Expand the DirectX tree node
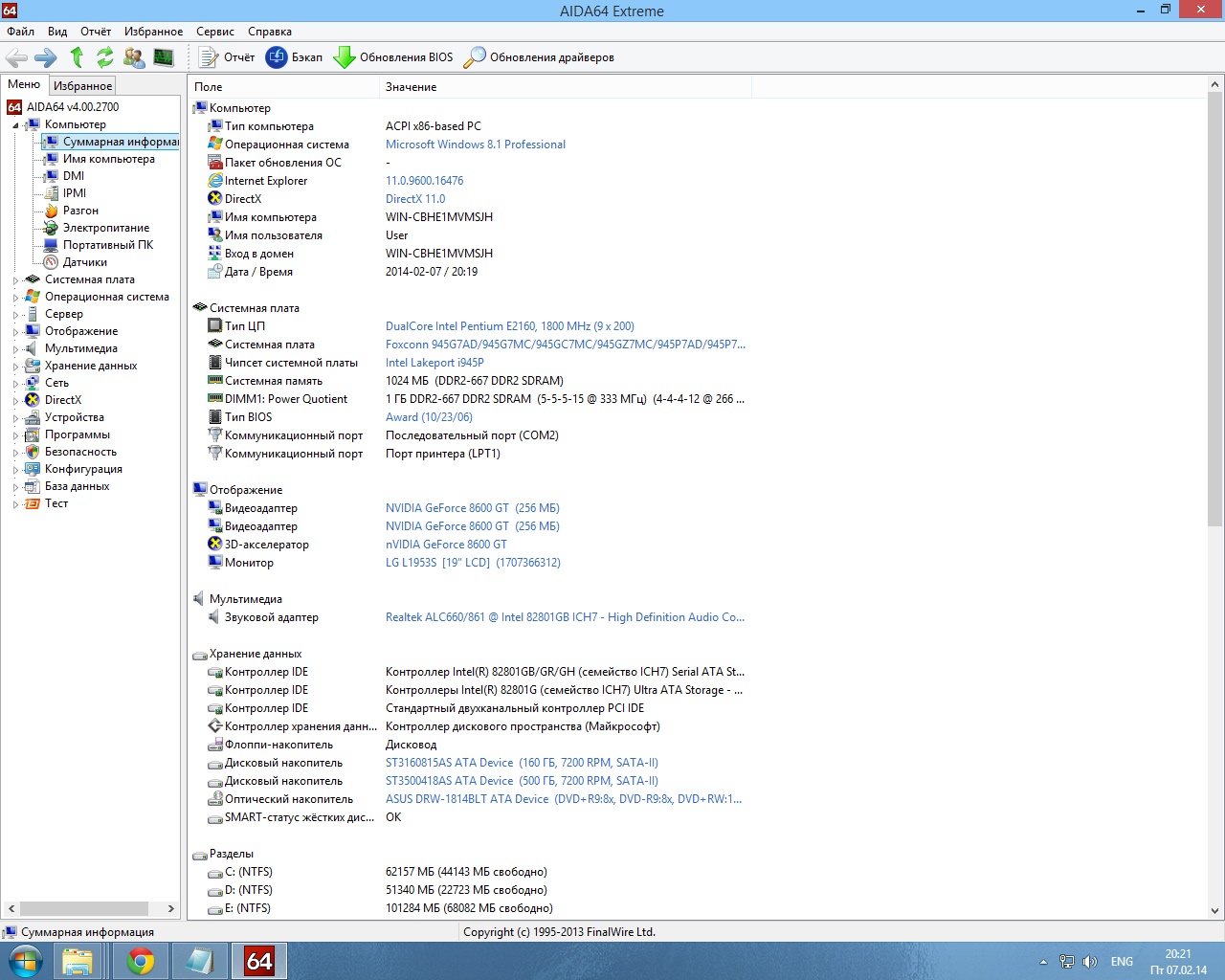1225x980 pixels. coord(15,401)
